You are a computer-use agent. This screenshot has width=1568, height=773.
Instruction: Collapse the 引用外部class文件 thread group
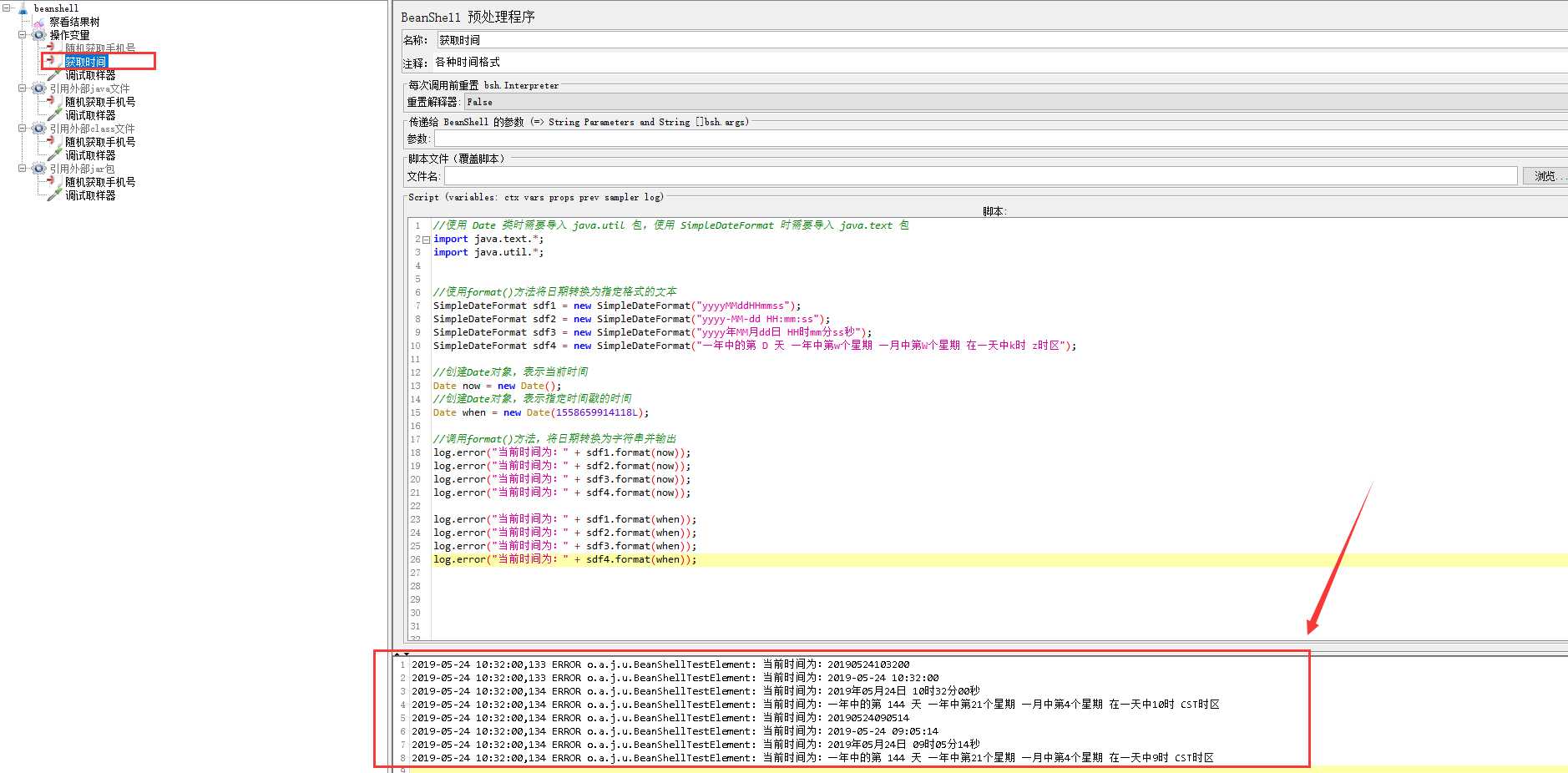point(23,129)
